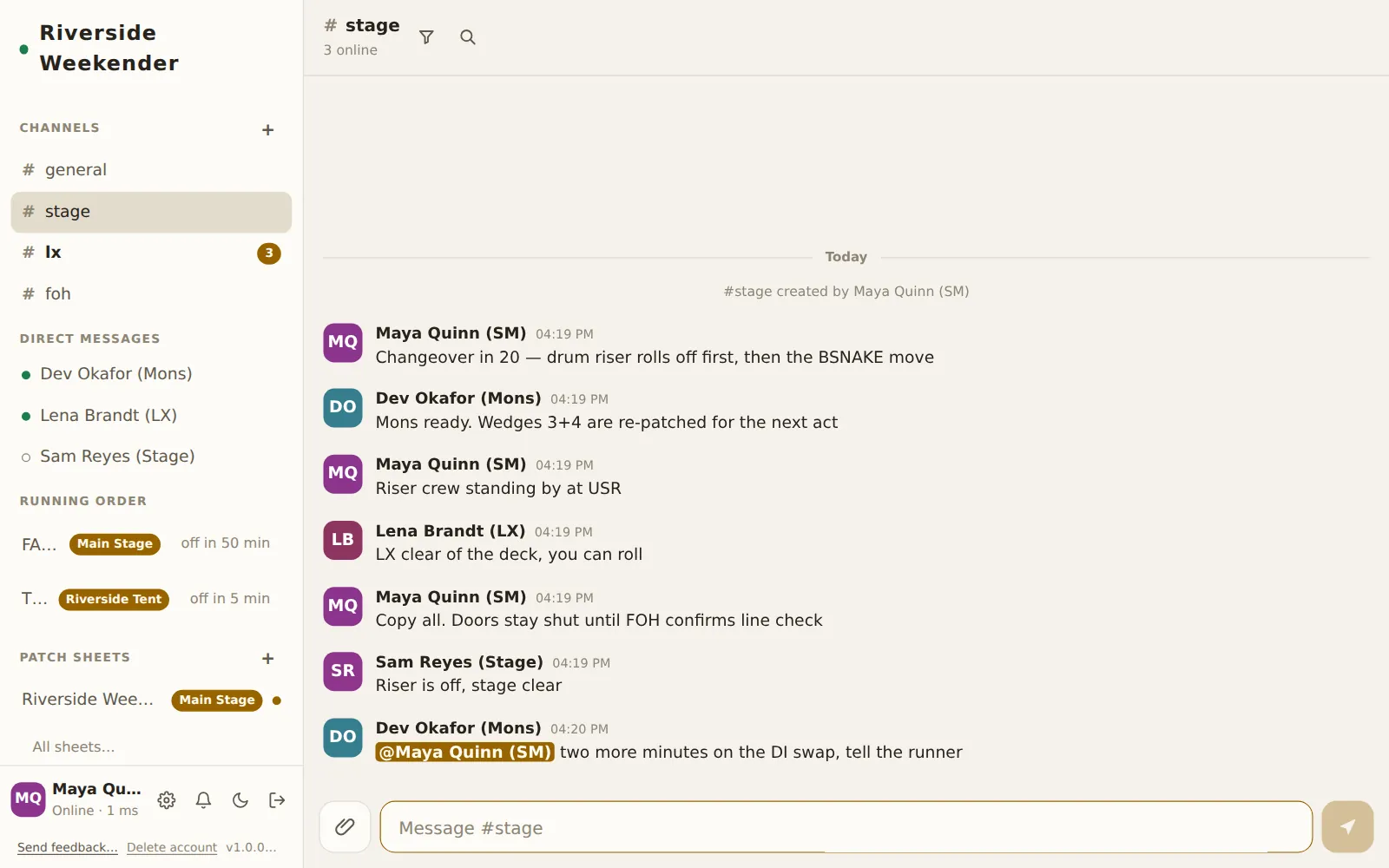Click the unread badge on lx channel
This screenshot has width=1389, height=868.
(x=269, y=253)
